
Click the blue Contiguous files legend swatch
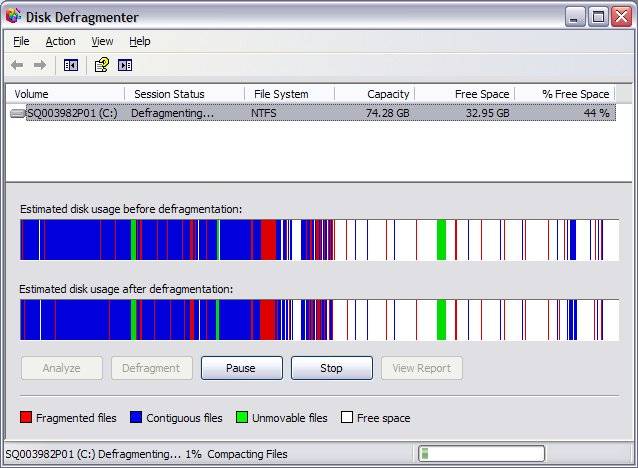coord(137,418)
